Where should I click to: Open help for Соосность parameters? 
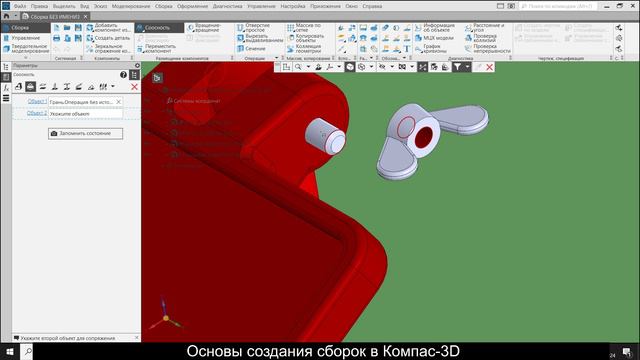(x=123, y=75)
